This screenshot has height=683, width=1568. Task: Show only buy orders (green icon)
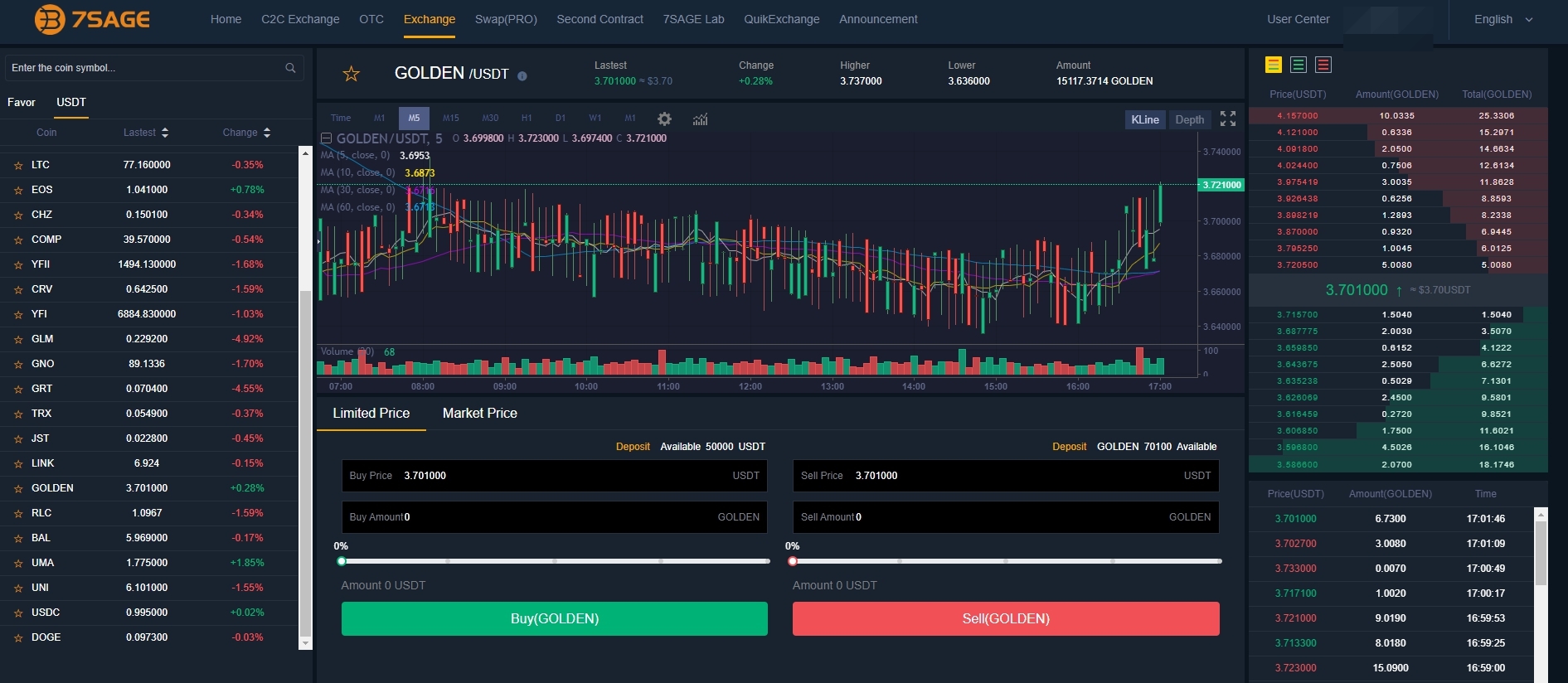[1299, 65]
